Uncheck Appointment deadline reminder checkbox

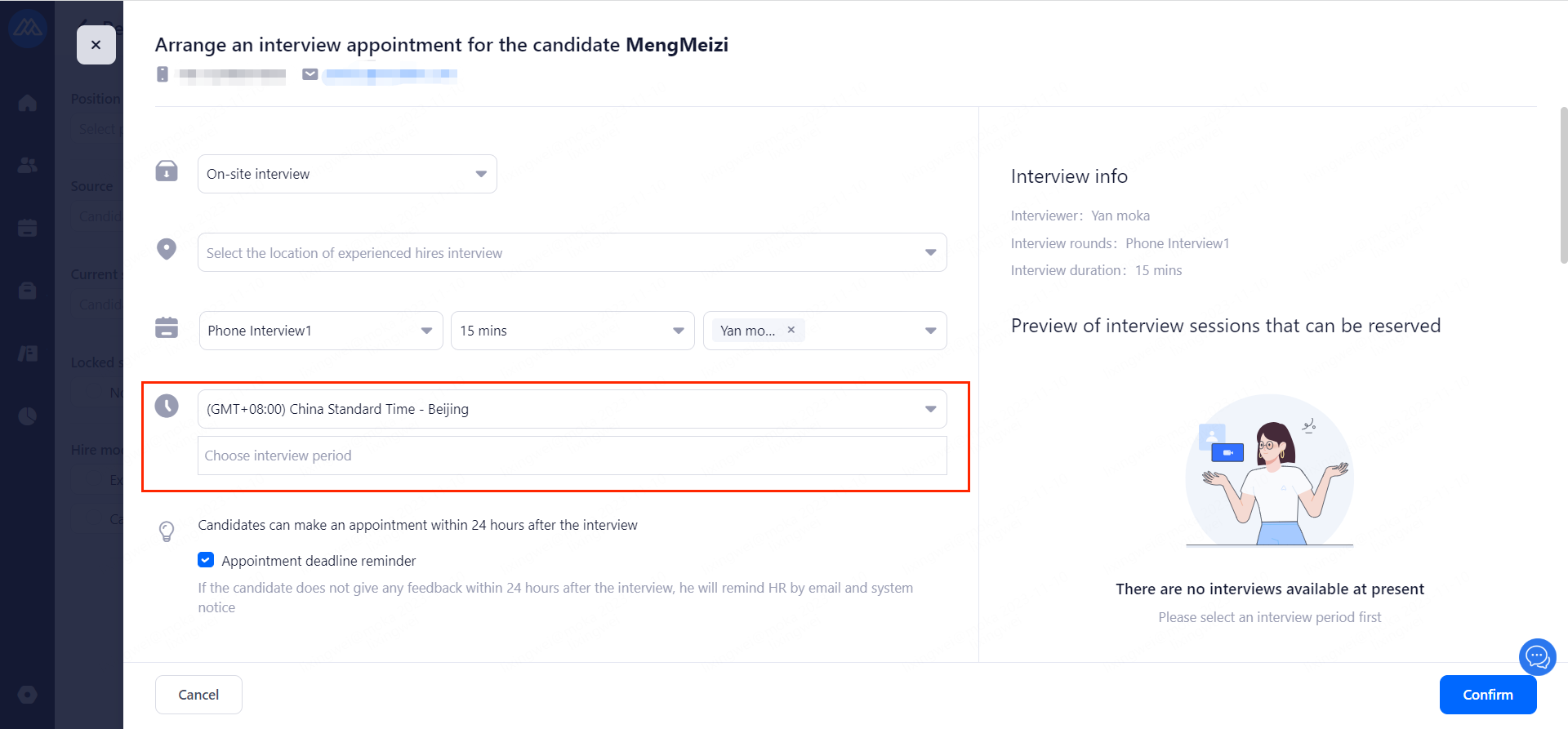[206, 560]
